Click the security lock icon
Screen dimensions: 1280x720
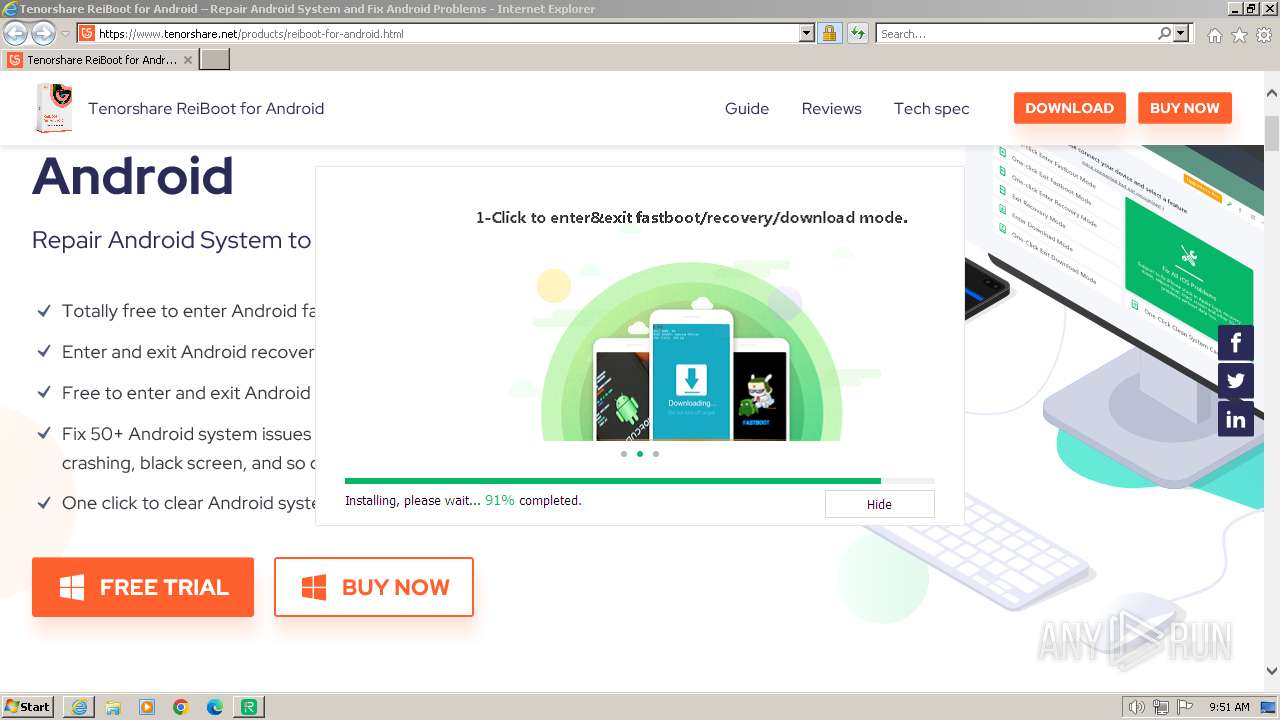(x=829, y=33)
